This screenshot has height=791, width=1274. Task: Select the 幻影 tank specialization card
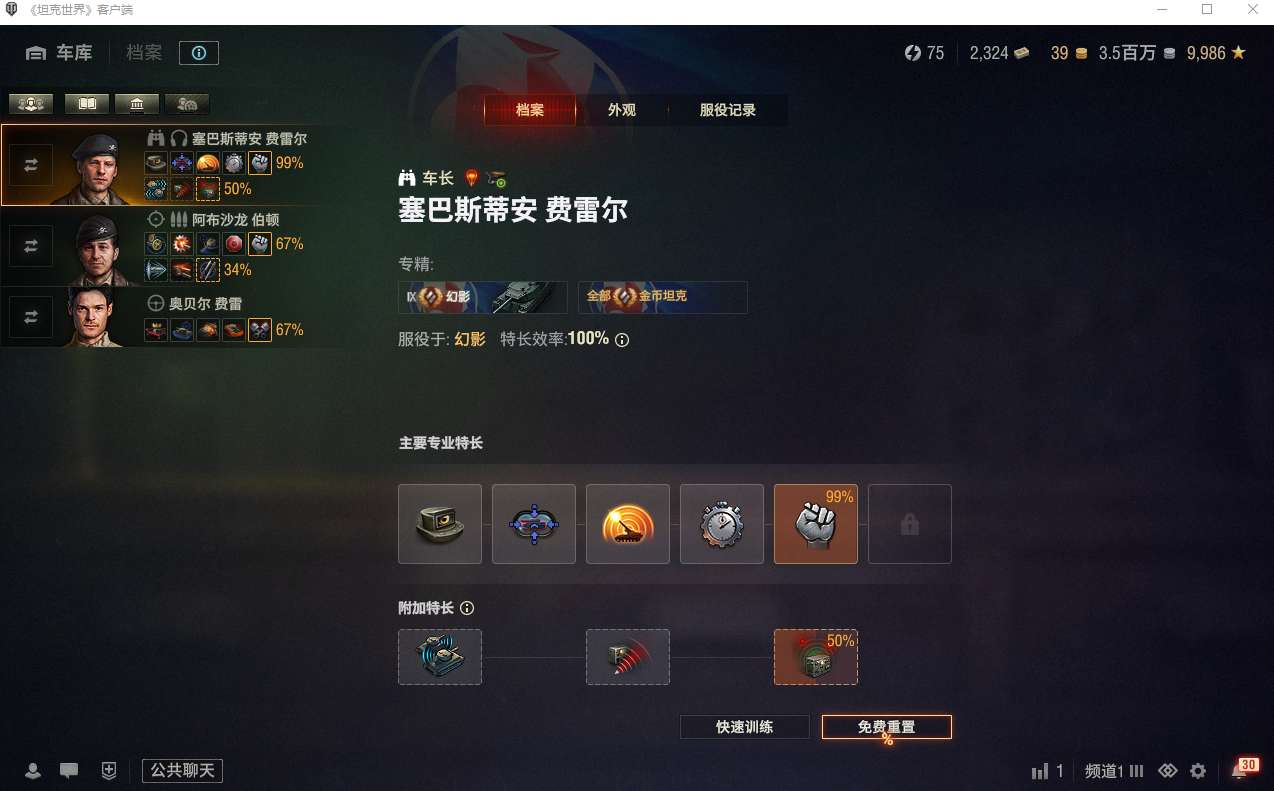coord(483,297)
